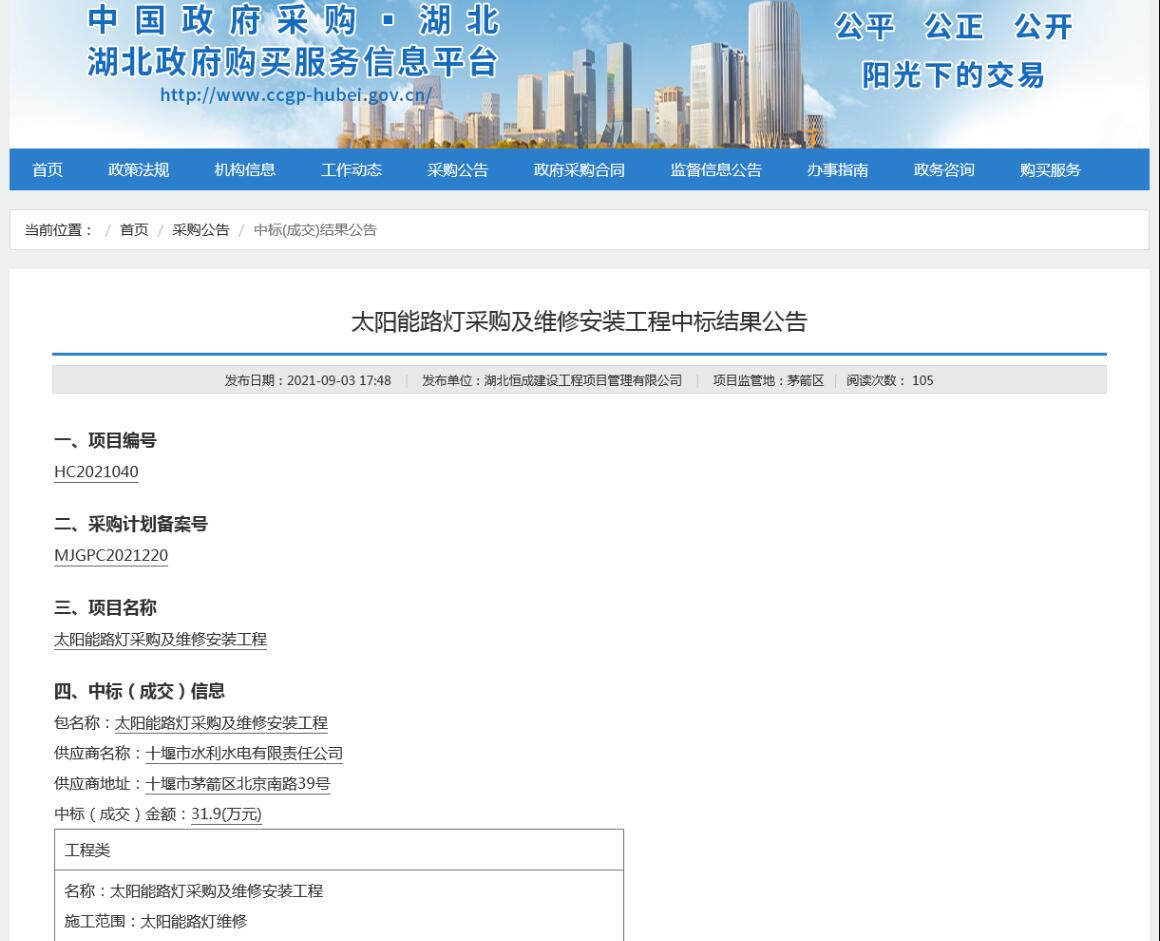Select 购买服务 in the navigation bar
Viewport: 1160px width, 941px height.
click(1050, 170)
